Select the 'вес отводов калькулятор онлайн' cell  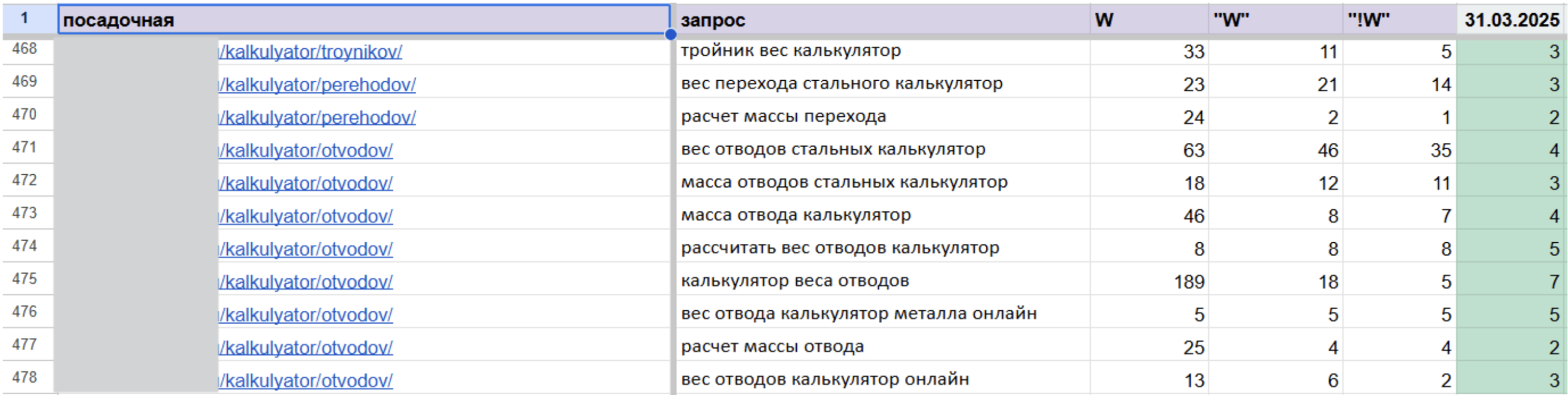pyautogui.click(x=882, y=380)
